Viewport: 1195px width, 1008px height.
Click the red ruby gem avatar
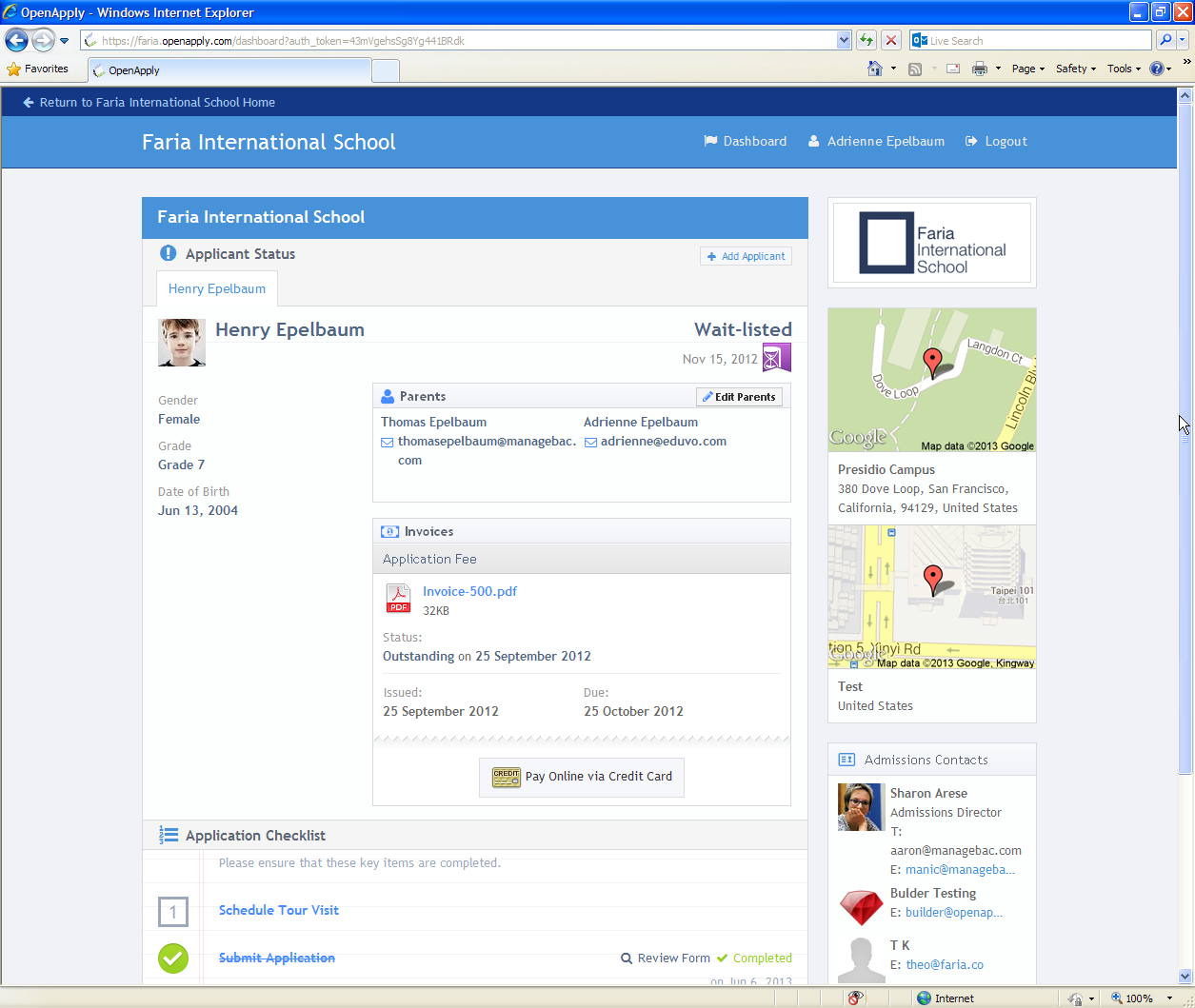click(861, 907)
